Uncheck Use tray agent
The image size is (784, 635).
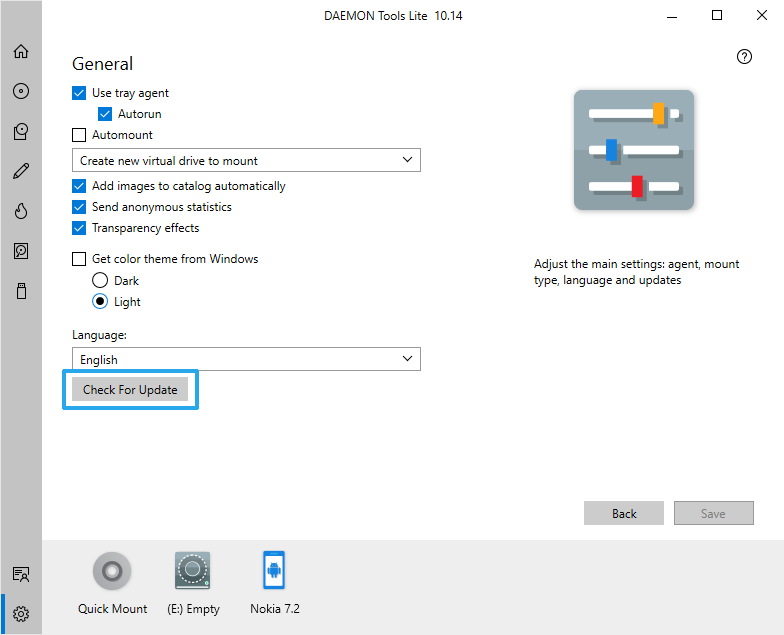(79, 93)
